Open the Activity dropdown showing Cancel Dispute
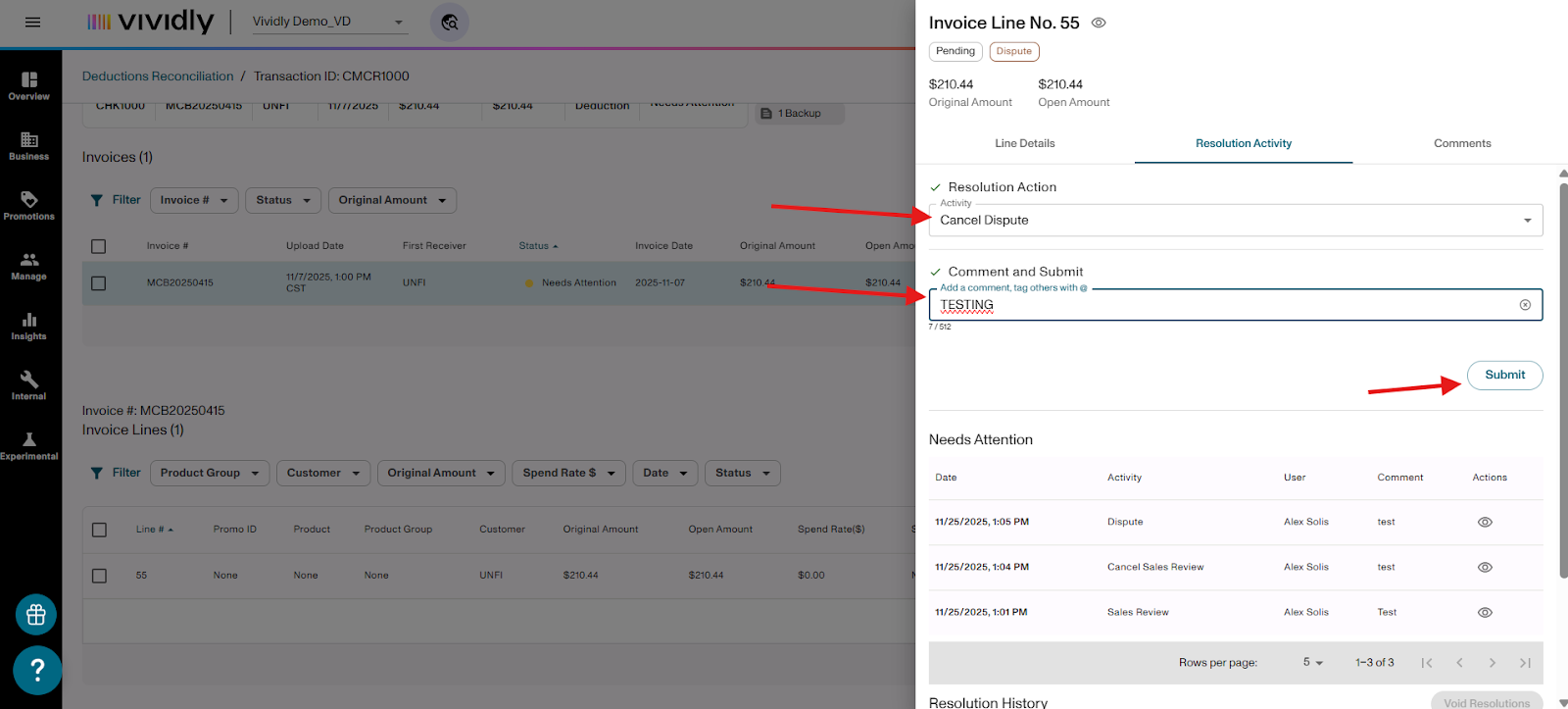This screenshot has width=1568, height=709. tap(1235, 221)
